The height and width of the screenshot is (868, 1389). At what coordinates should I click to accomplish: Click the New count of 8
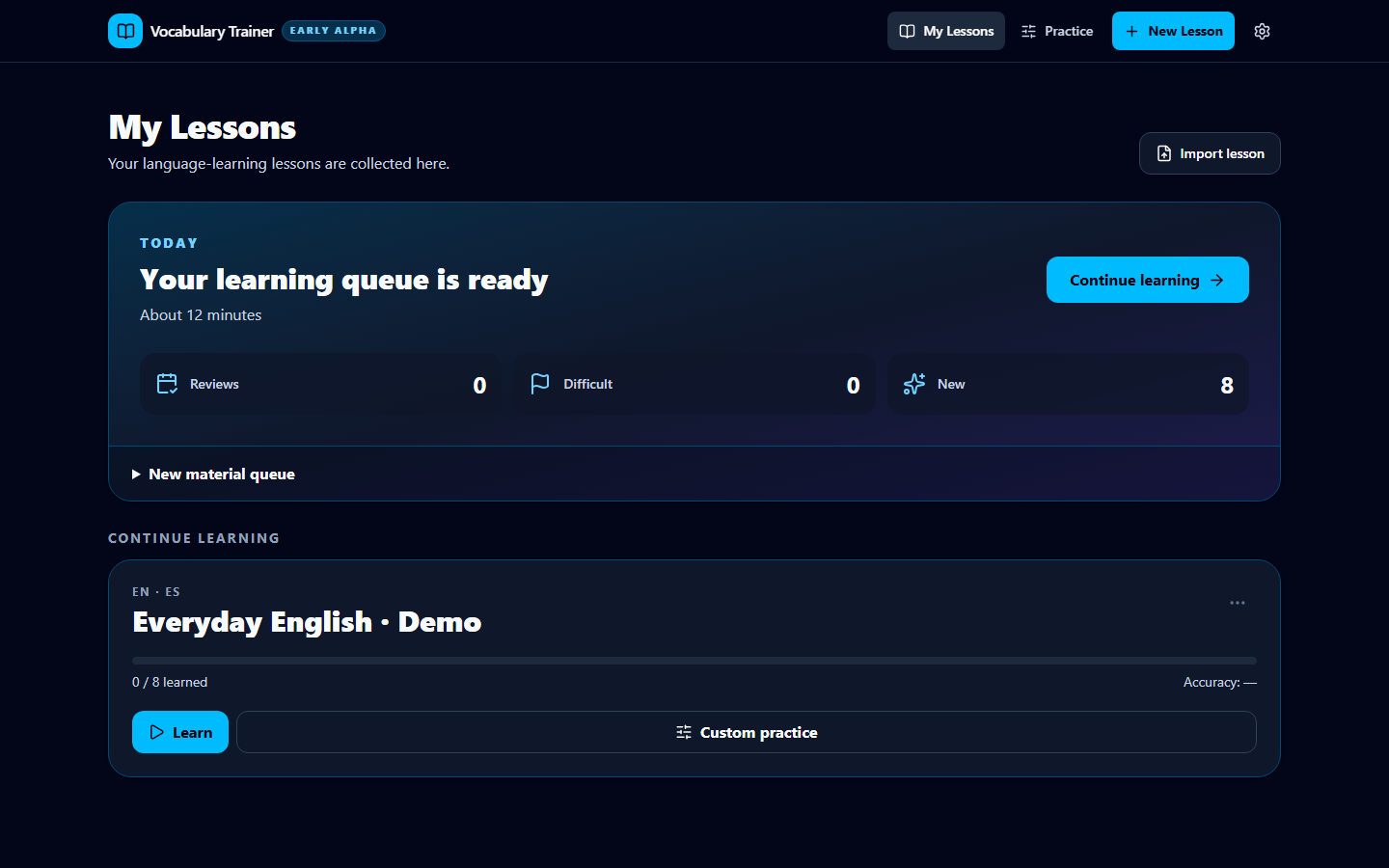pos(1227,385)
